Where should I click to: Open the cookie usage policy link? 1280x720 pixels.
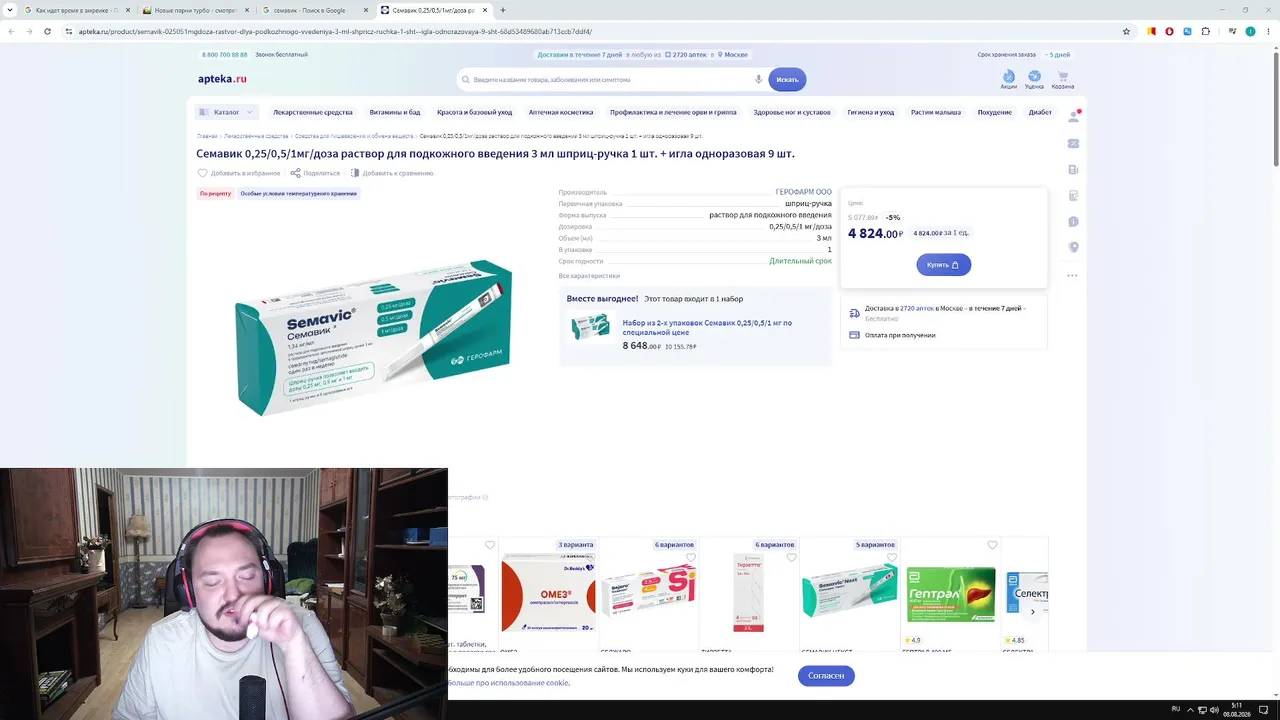tap(508, 683)
